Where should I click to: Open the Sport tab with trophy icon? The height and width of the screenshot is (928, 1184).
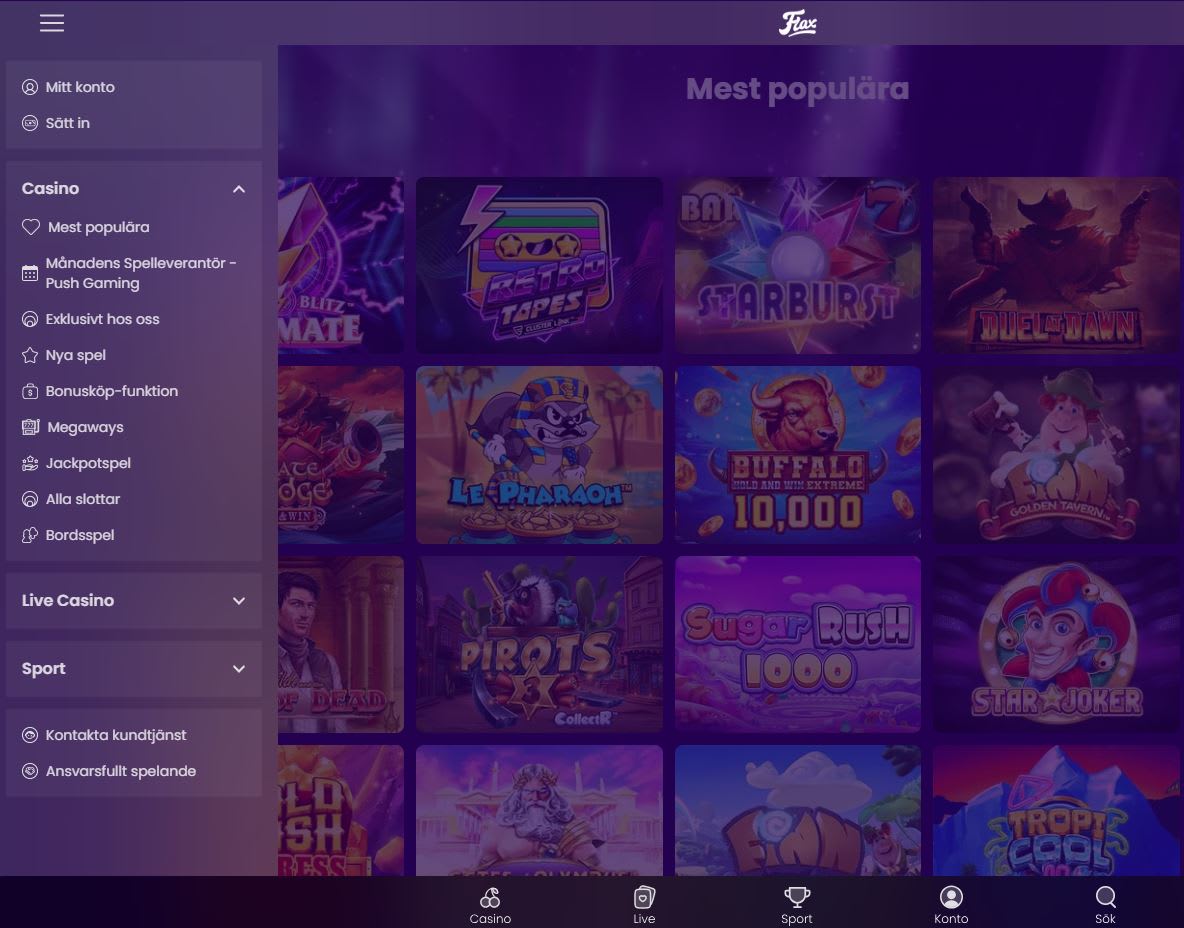797,905
